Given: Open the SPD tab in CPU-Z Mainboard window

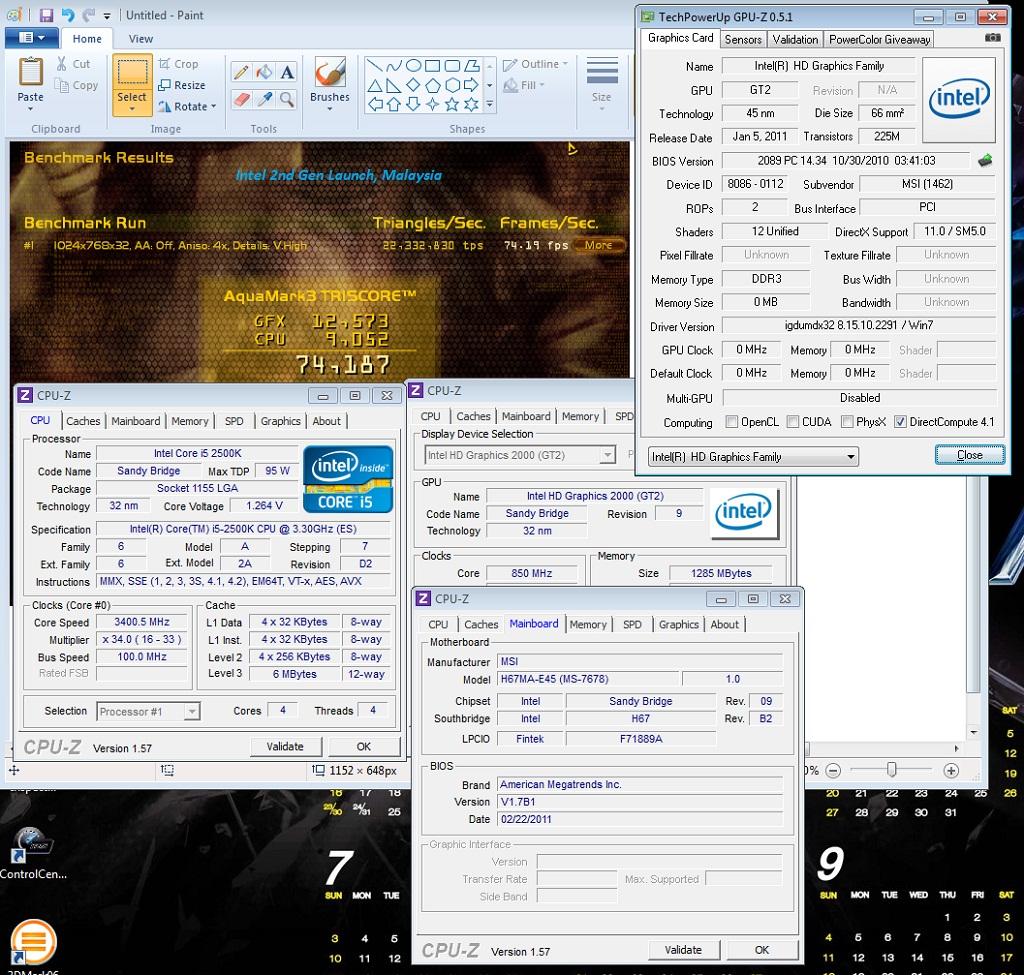Looking at the screenshot, I should click(x=632, y=624).
